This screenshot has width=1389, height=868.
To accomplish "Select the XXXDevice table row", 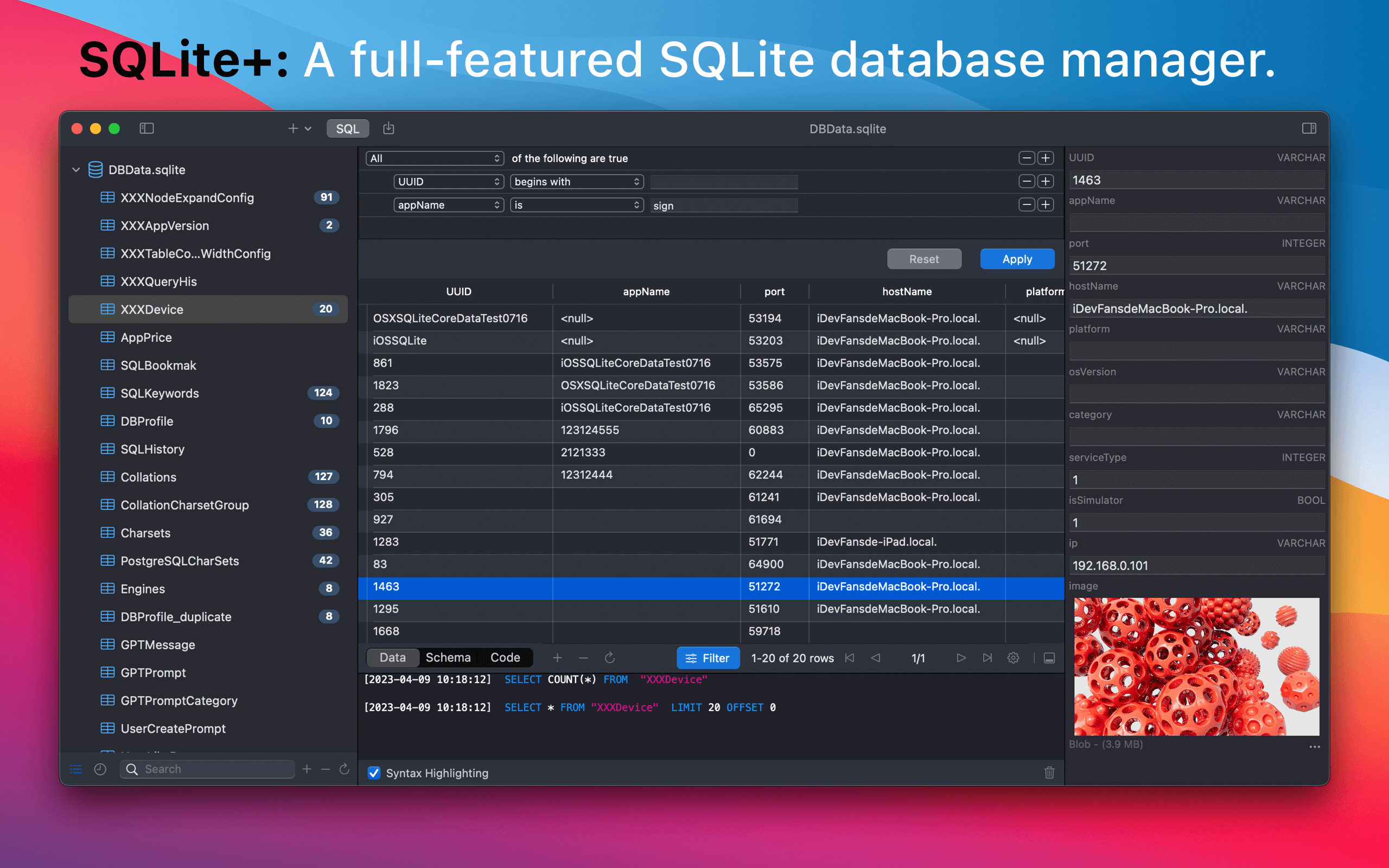I will 208,309.
